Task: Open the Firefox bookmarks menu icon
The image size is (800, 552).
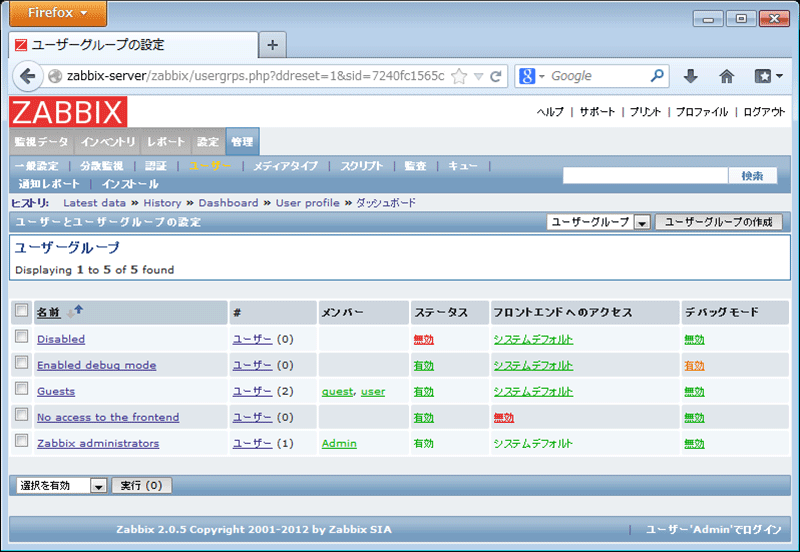Action: (x=765, y=76)
